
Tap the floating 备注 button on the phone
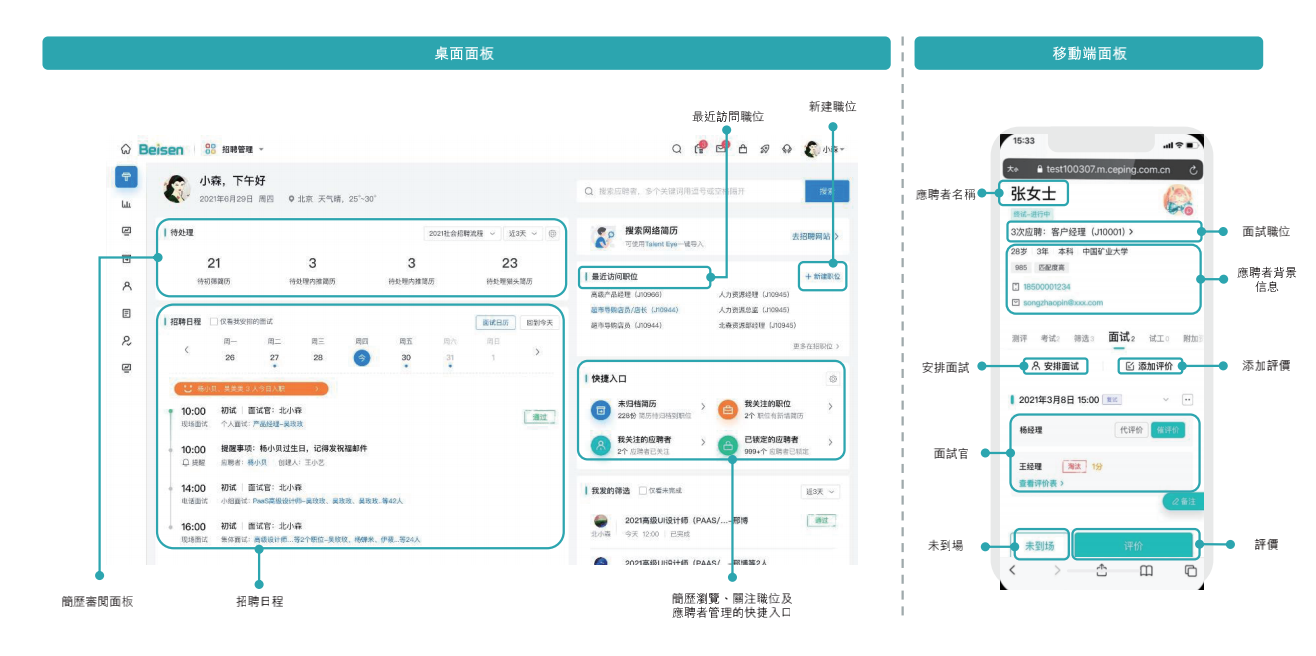pos(1183,501)
